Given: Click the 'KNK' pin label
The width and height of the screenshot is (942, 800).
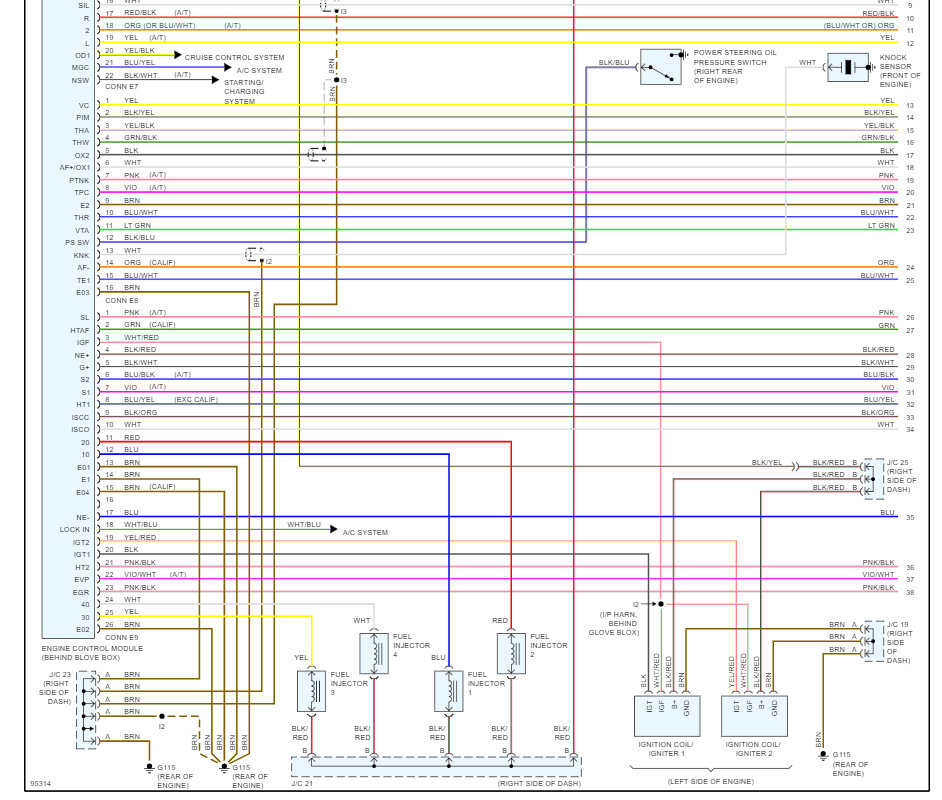Looking at the screenshot, I should coord(81,255).
